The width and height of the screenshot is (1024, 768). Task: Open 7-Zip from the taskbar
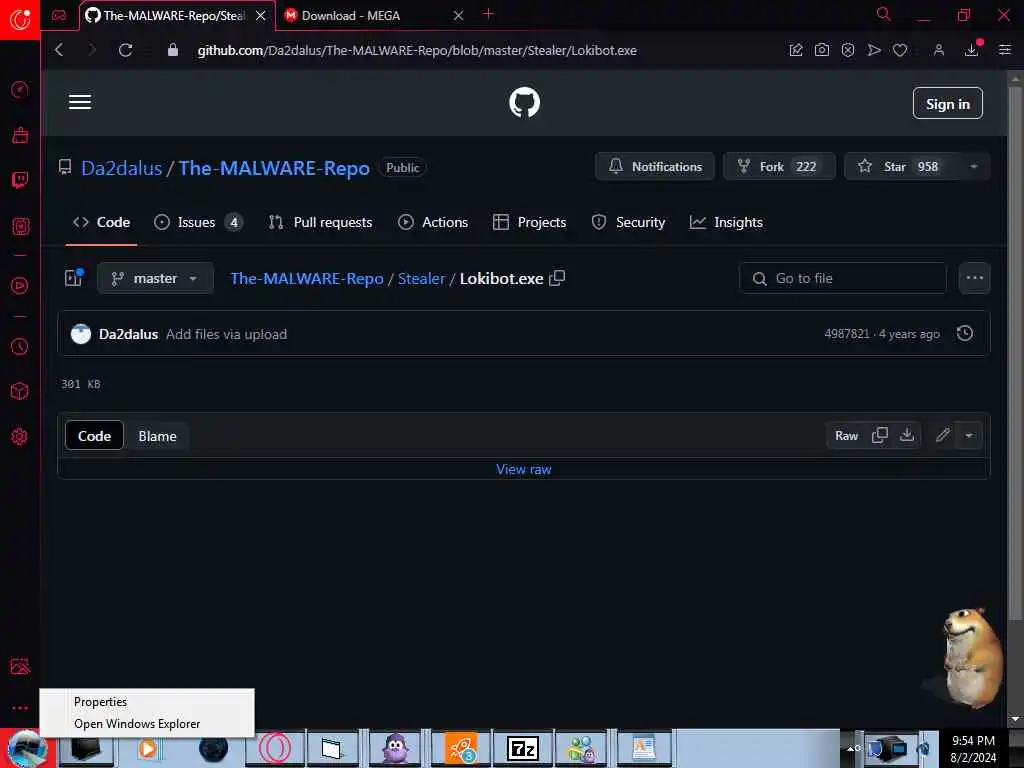[x=522, y=748]
